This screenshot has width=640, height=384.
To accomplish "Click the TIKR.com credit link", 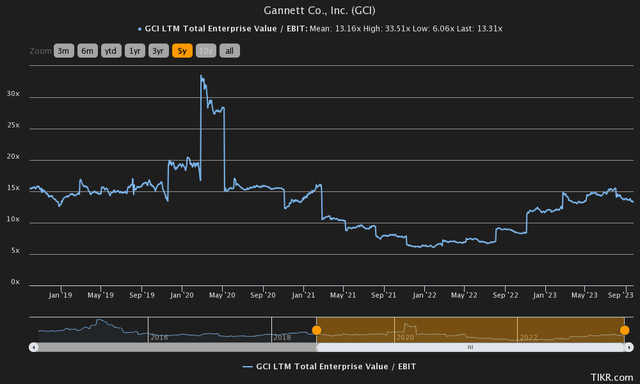I will (x=611, y=377).
